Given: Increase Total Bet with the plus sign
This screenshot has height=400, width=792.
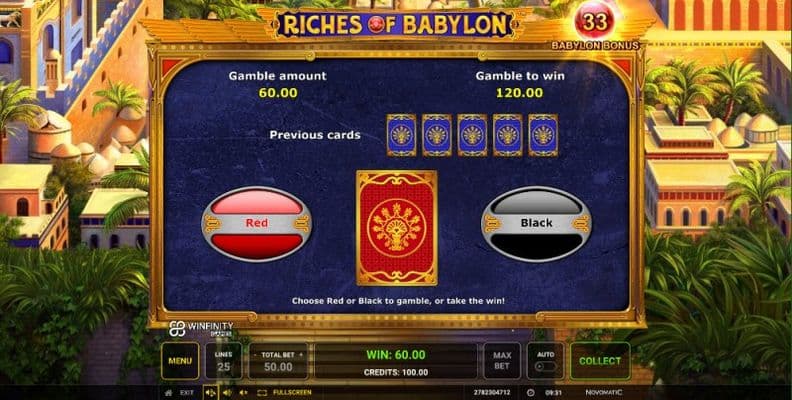Looking at the screenshot, I should click(x=301, y=355).
